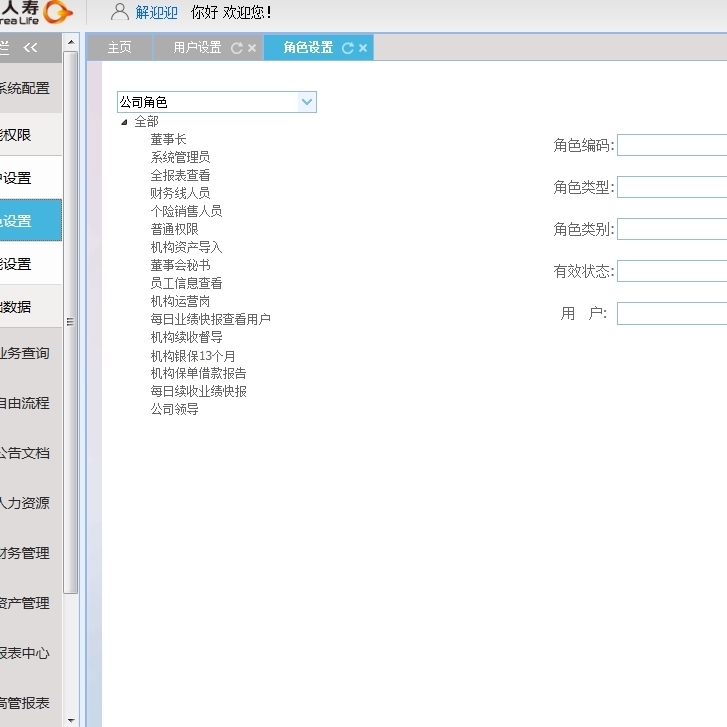The height and width of the screenshot is (727, 727).
Task: Switch to the 用户设置 tab
Action: 197,48
